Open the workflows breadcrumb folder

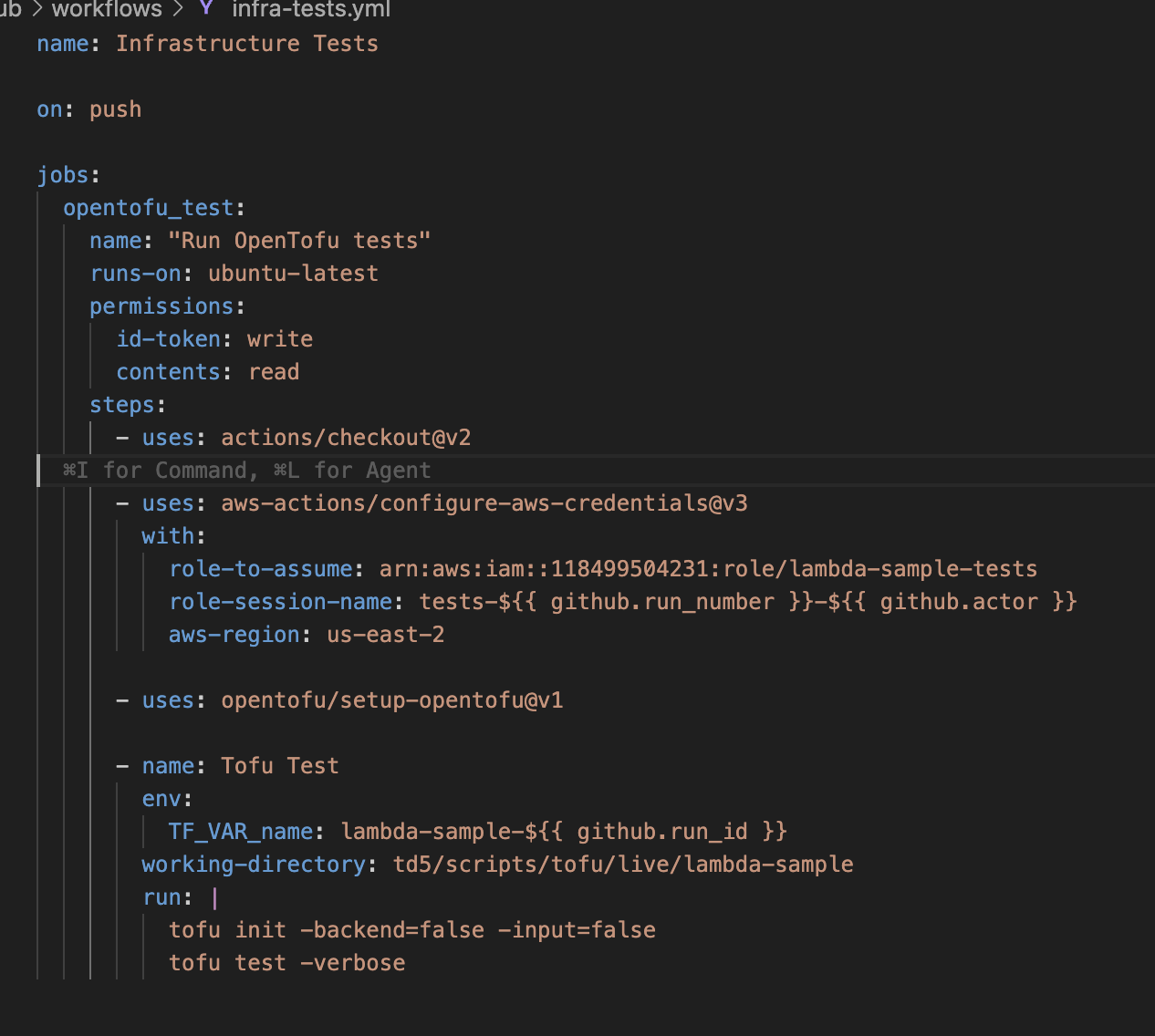click(x=107, y=9)
